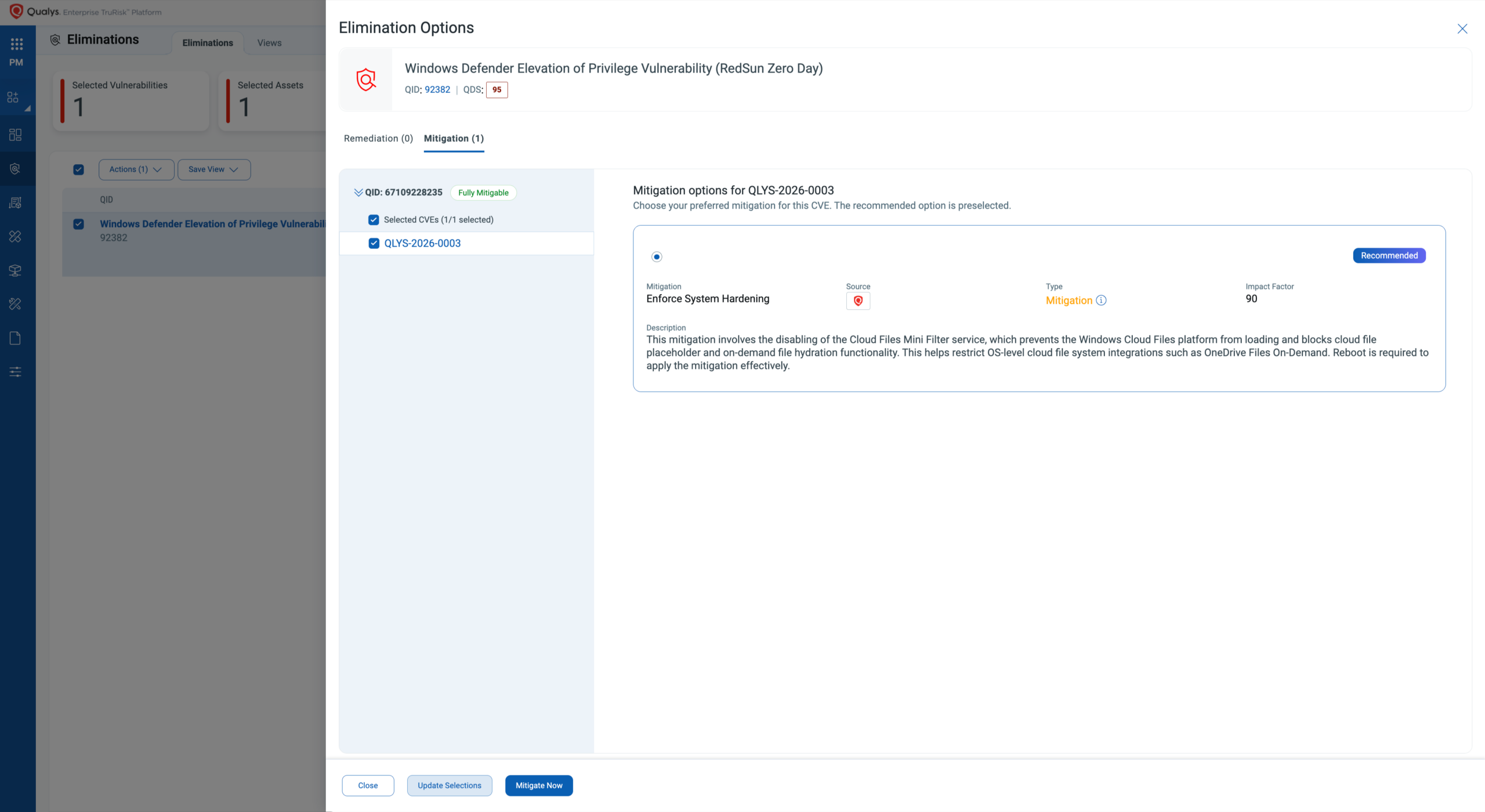
Task: Click the red shield vulnerability icon in panel
Action: click(366, 79)
